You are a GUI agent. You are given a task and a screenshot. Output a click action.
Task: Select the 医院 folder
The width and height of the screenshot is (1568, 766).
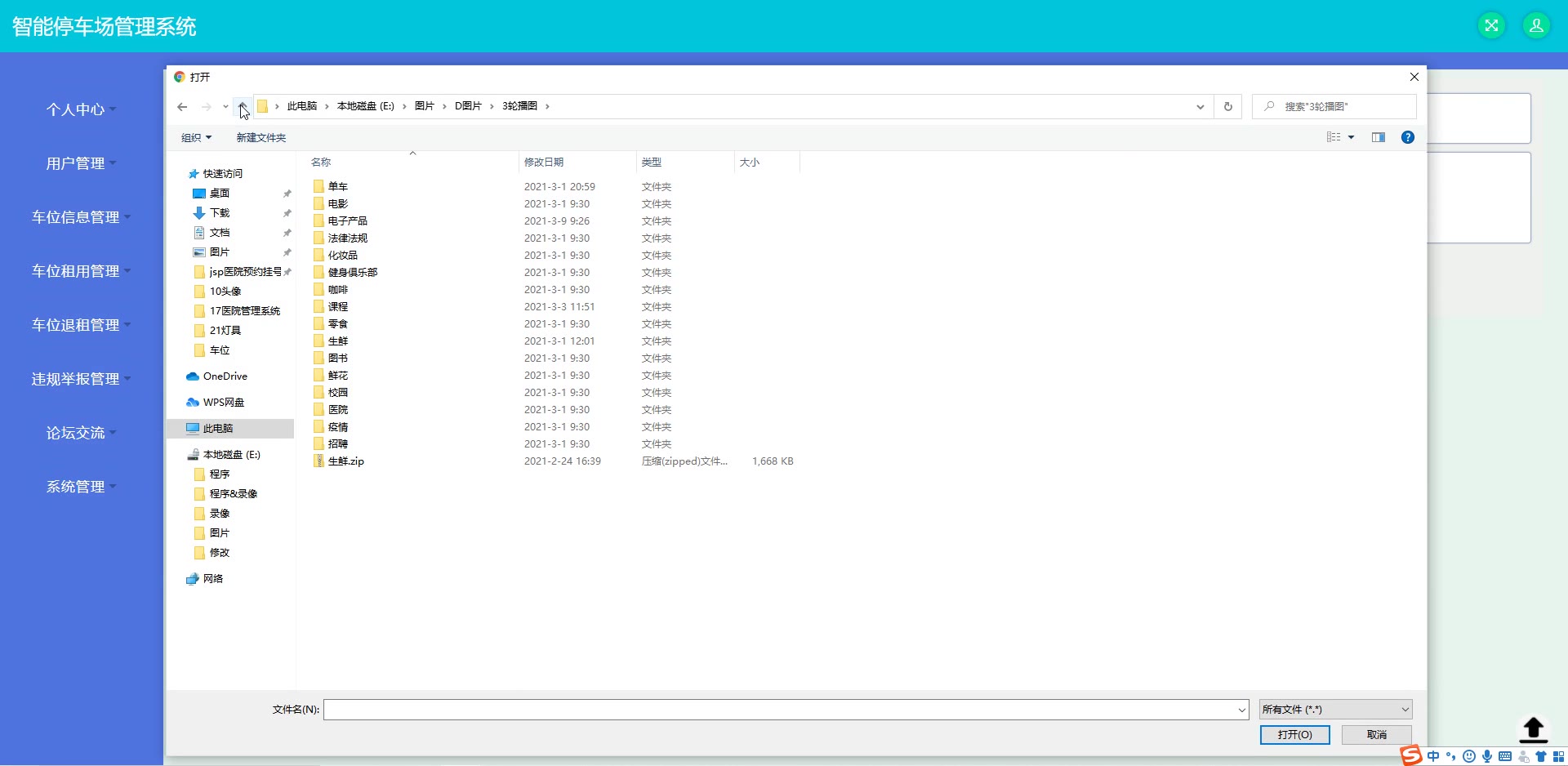click(338, 409)
